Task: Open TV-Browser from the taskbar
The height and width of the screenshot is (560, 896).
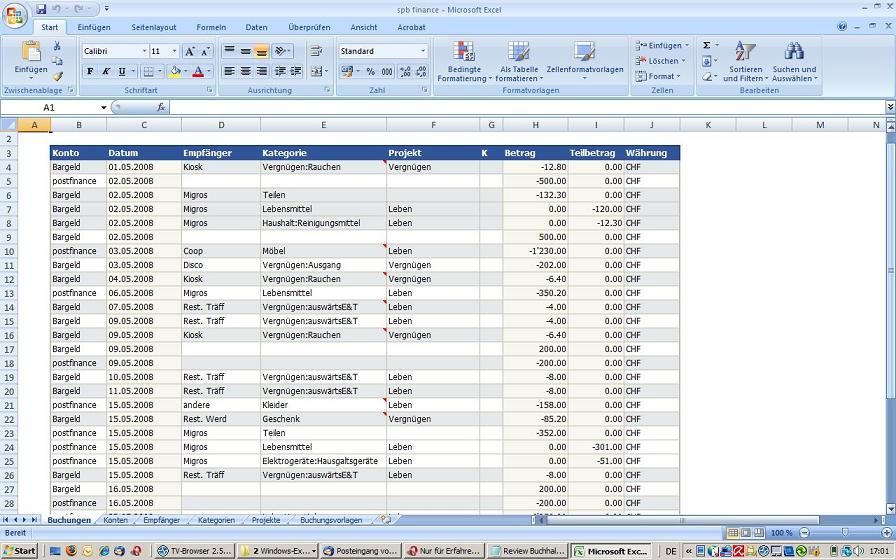Action: (x=195, y=551)
